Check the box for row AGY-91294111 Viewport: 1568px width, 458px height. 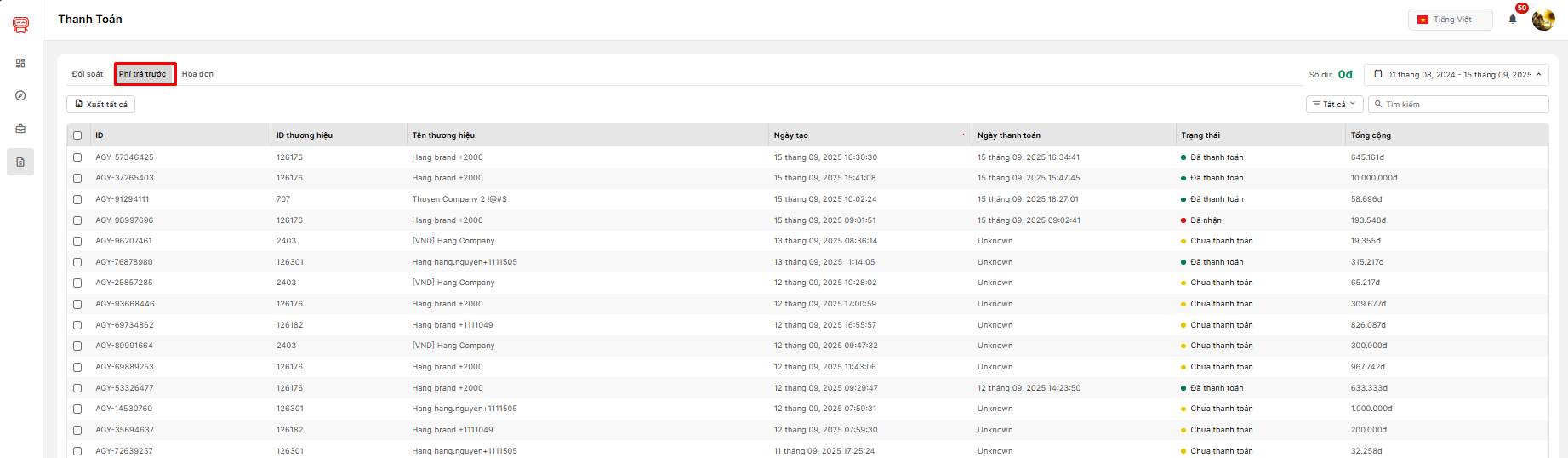click(x=77, y=199)
